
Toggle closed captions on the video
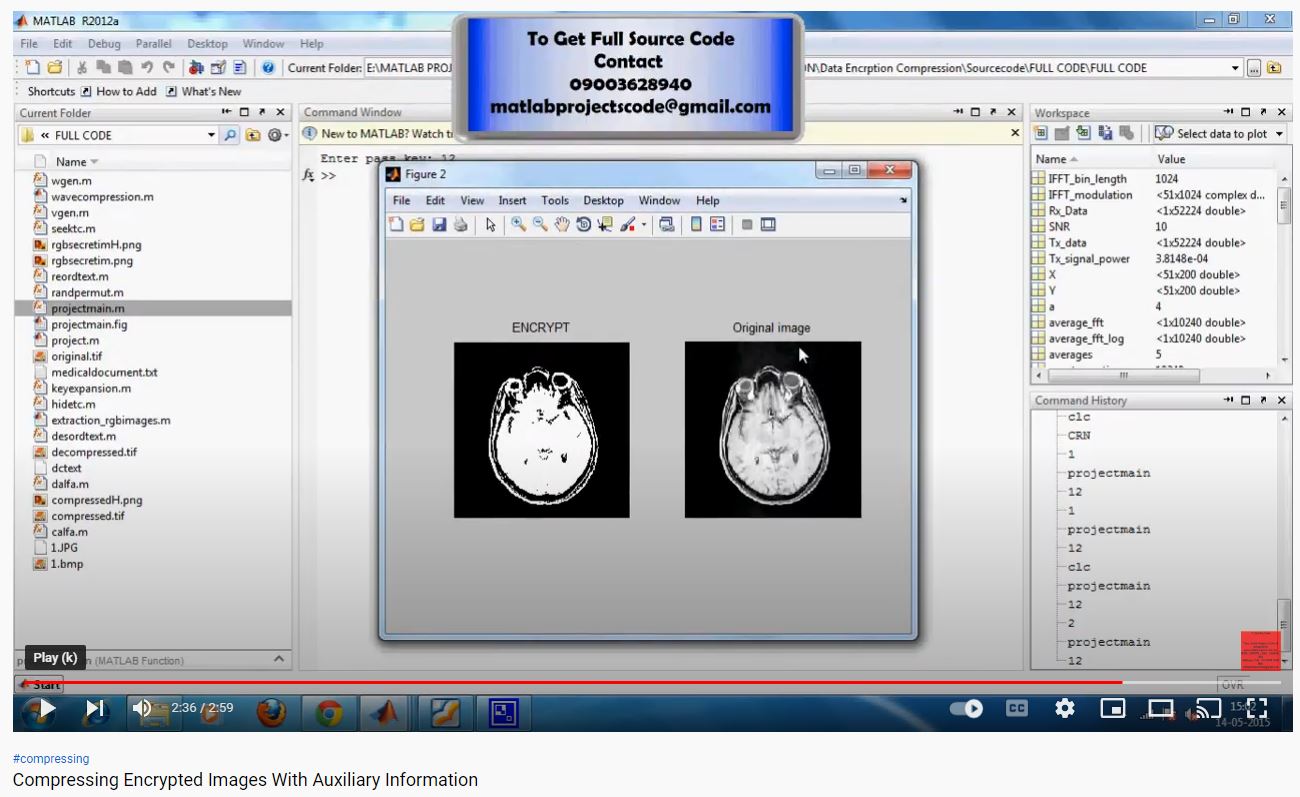tap(1016, 708)
